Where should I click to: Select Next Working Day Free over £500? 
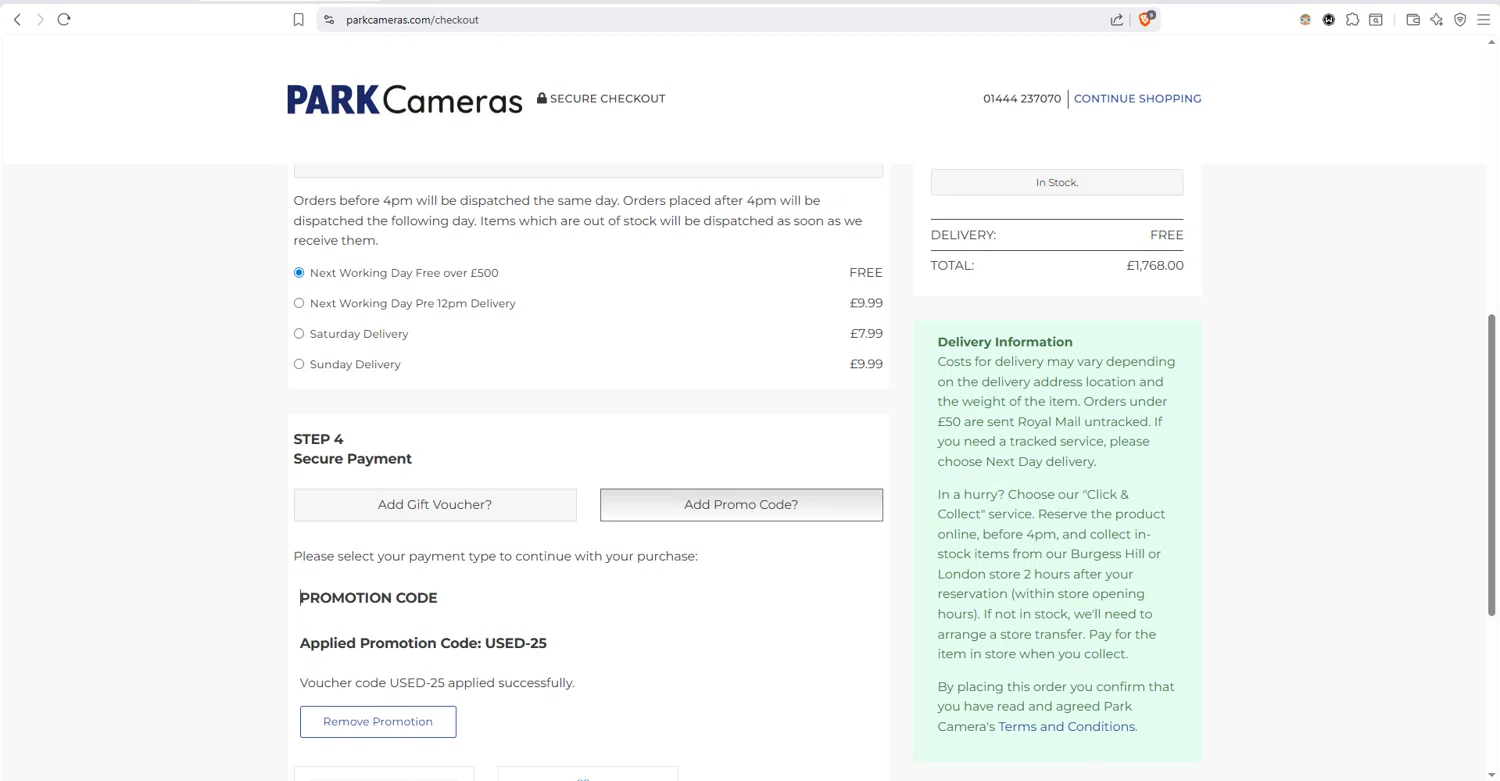coord(299,273)
